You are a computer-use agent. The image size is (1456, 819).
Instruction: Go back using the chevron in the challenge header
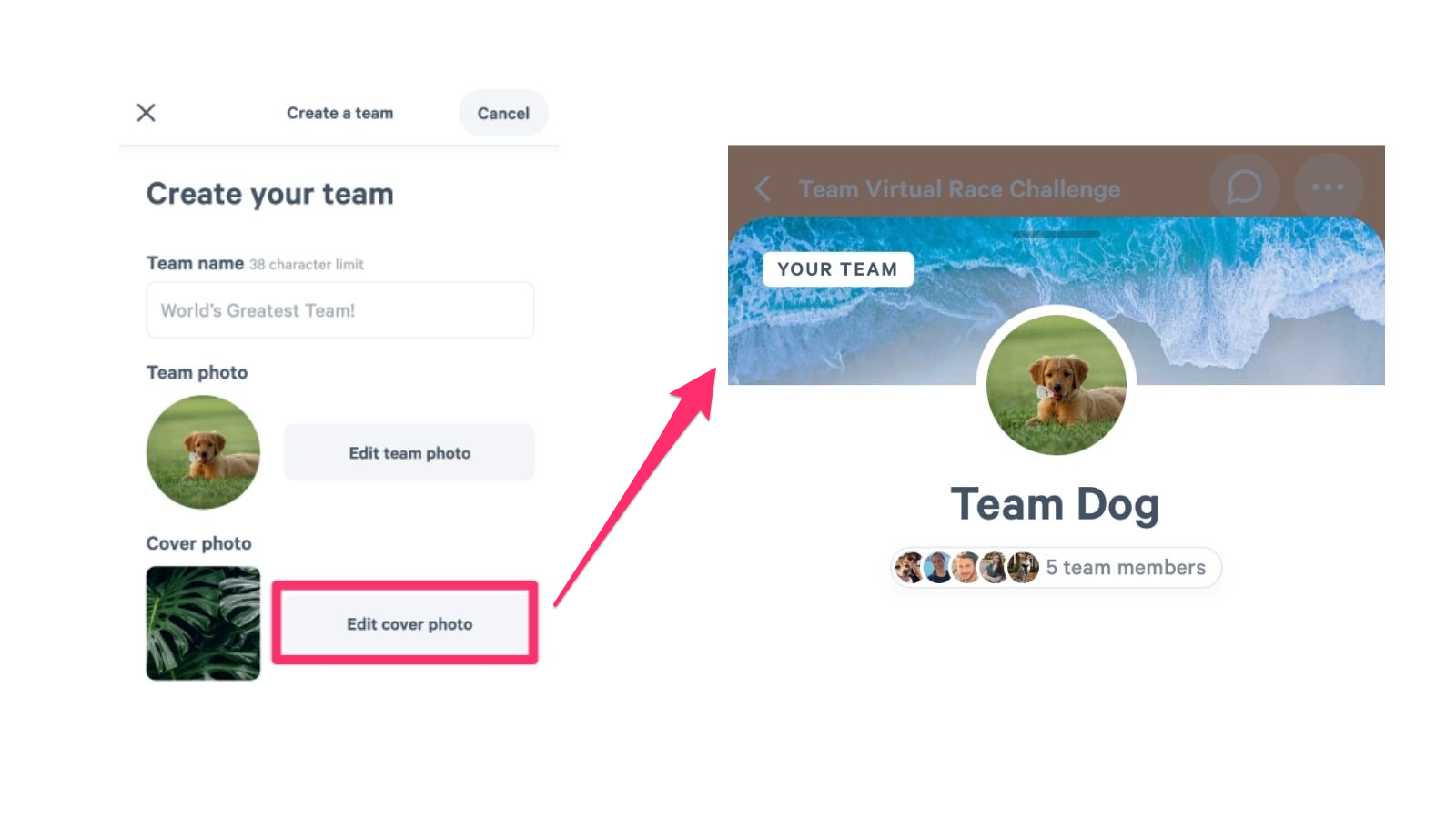pyautogui.click(x=763, y=188)
